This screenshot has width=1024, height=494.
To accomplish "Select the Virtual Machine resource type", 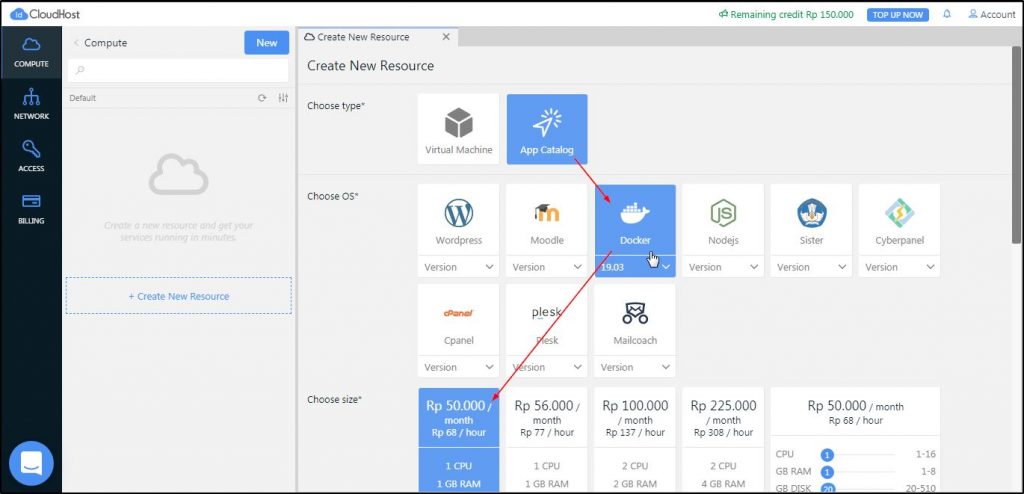I will pos(458,129).
